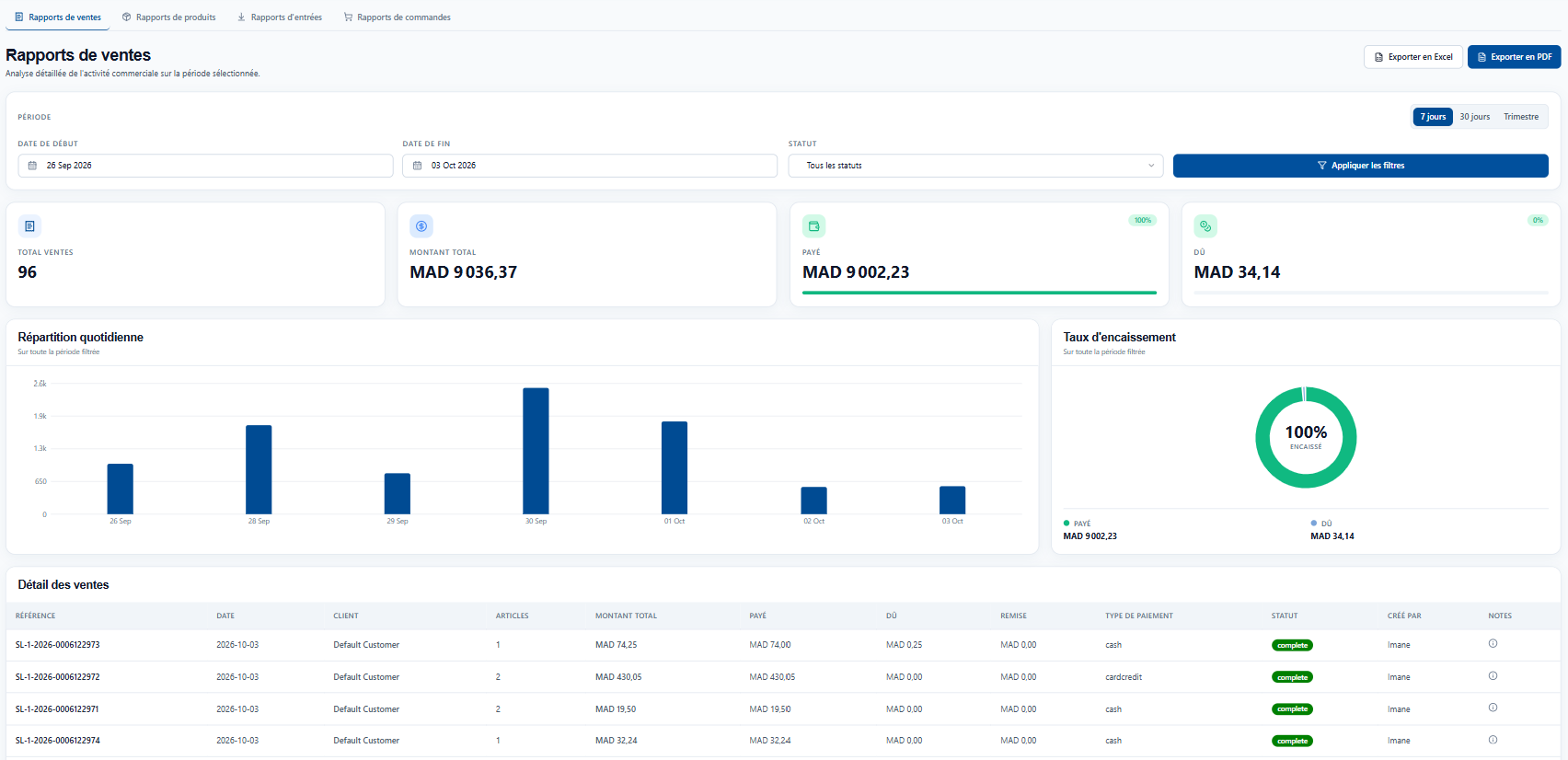Viewport: 1568px width, 760px height.
Task: Click complete status badge for SL-1-2026-0006122973
Action: [1292, 645]
